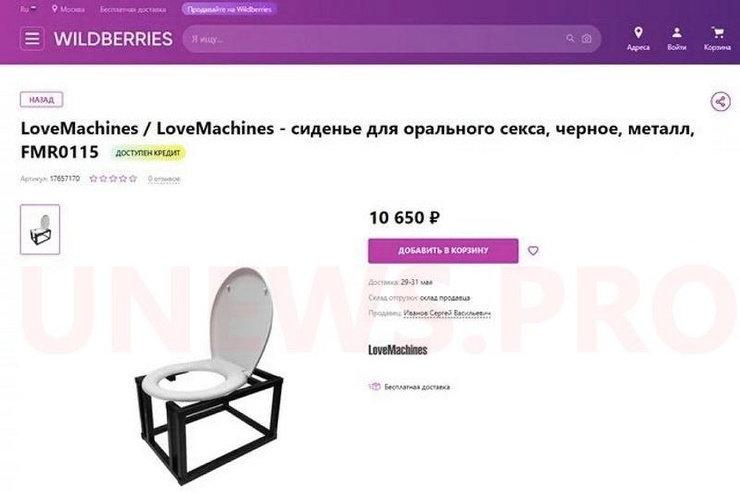Click Добавить в корзину button
This screenshot has width=740, height=493.
click(x=443, y=251)
